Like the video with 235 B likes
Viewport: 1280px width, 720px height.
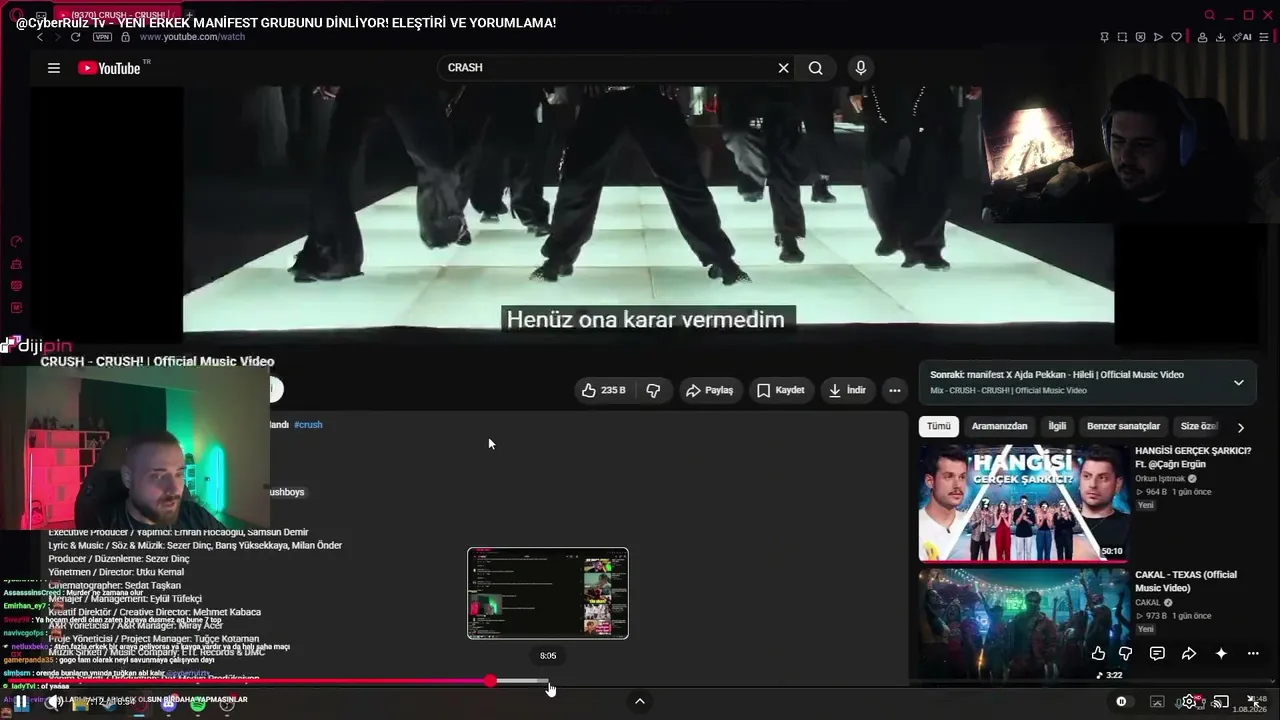click(604, 390)
